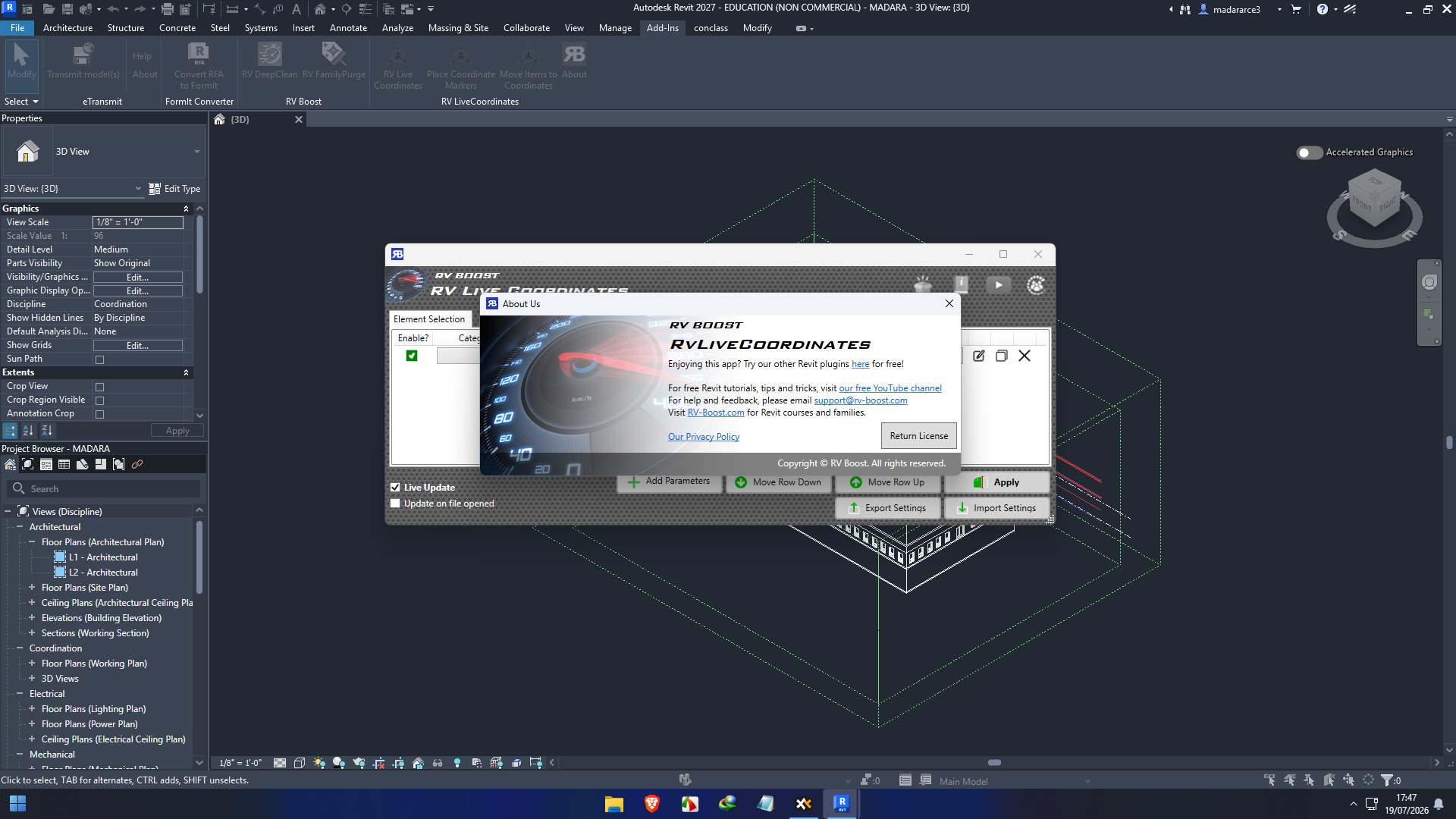Enable the Crop Region Visible checkbox

(99, 400)
